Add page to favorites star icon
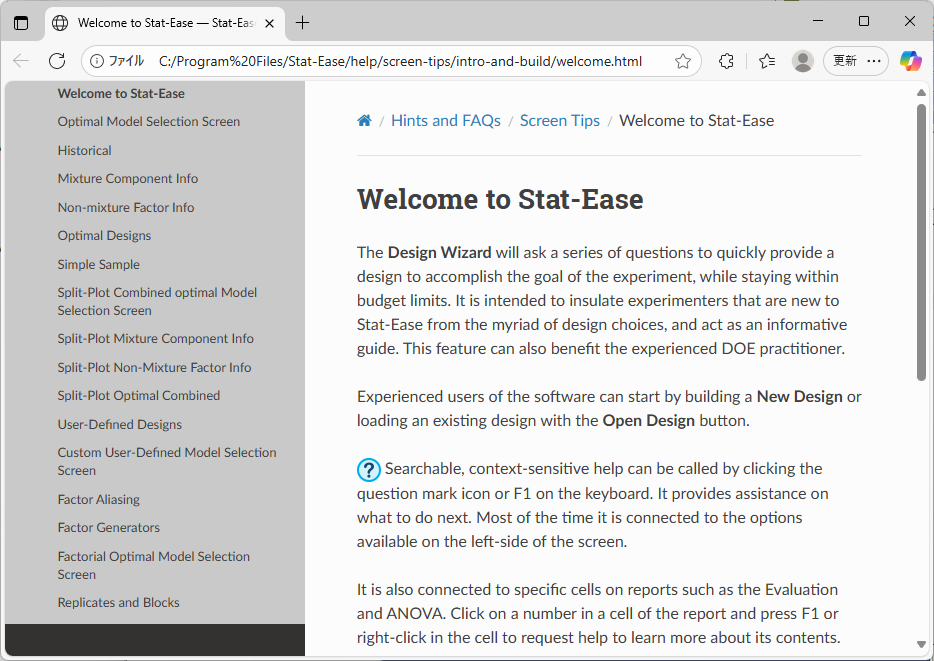 pyautogui.click(x=683, y=61)
